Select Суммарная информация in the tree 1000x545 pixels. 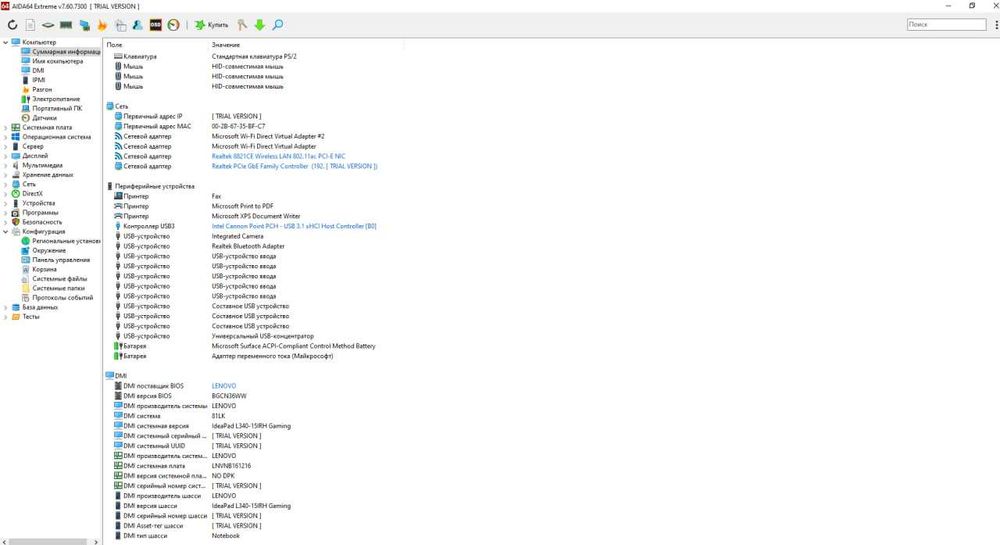pyautogui.click(x=66, y=52)
